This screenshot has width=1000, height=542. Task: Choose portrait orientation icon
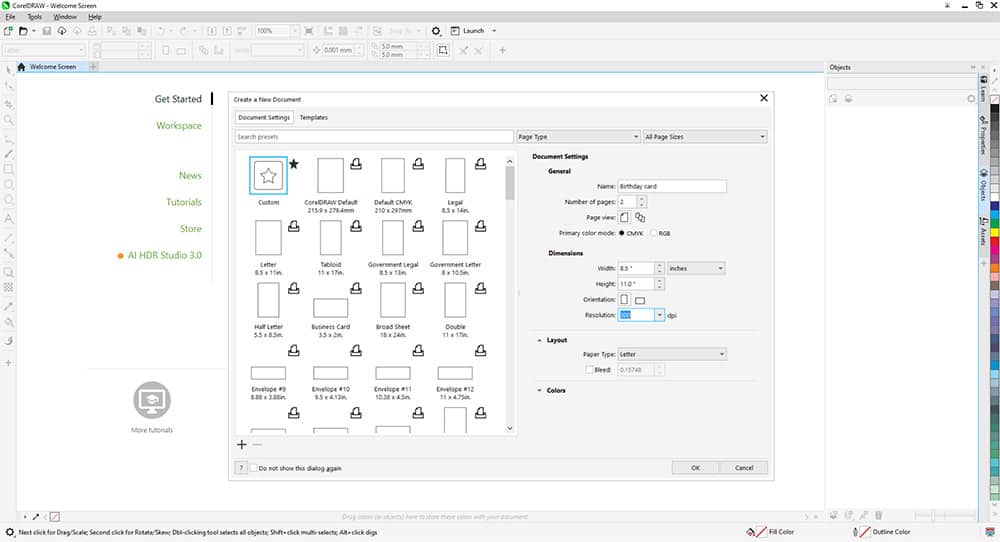624,299
